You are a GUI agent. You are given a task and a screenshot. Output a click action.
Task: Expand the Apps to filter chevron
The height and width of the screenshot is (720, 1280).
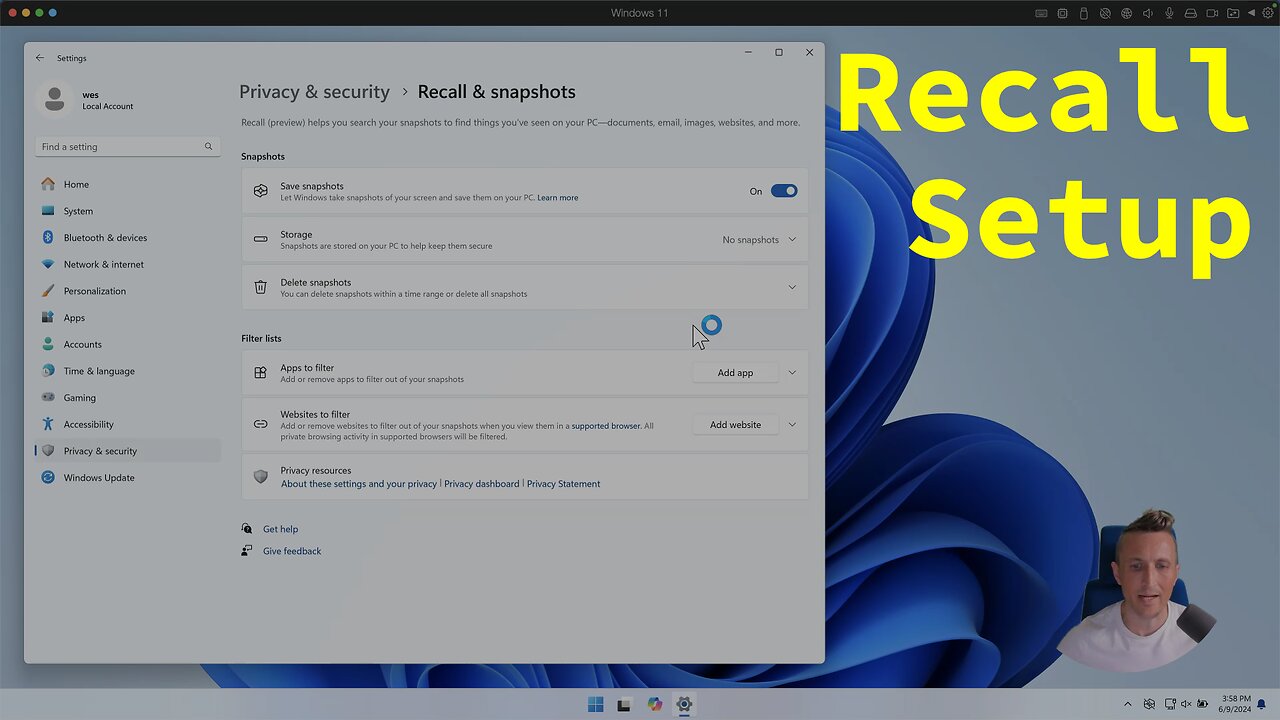792,373
